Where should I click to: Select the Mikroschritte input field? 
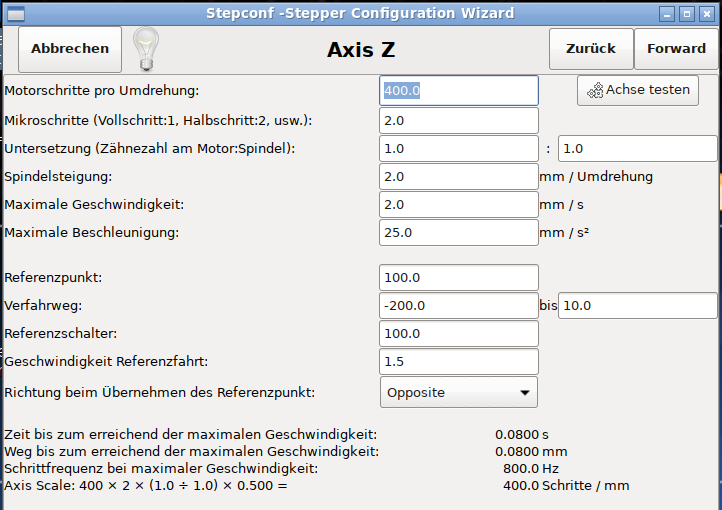tap(459, 120)
